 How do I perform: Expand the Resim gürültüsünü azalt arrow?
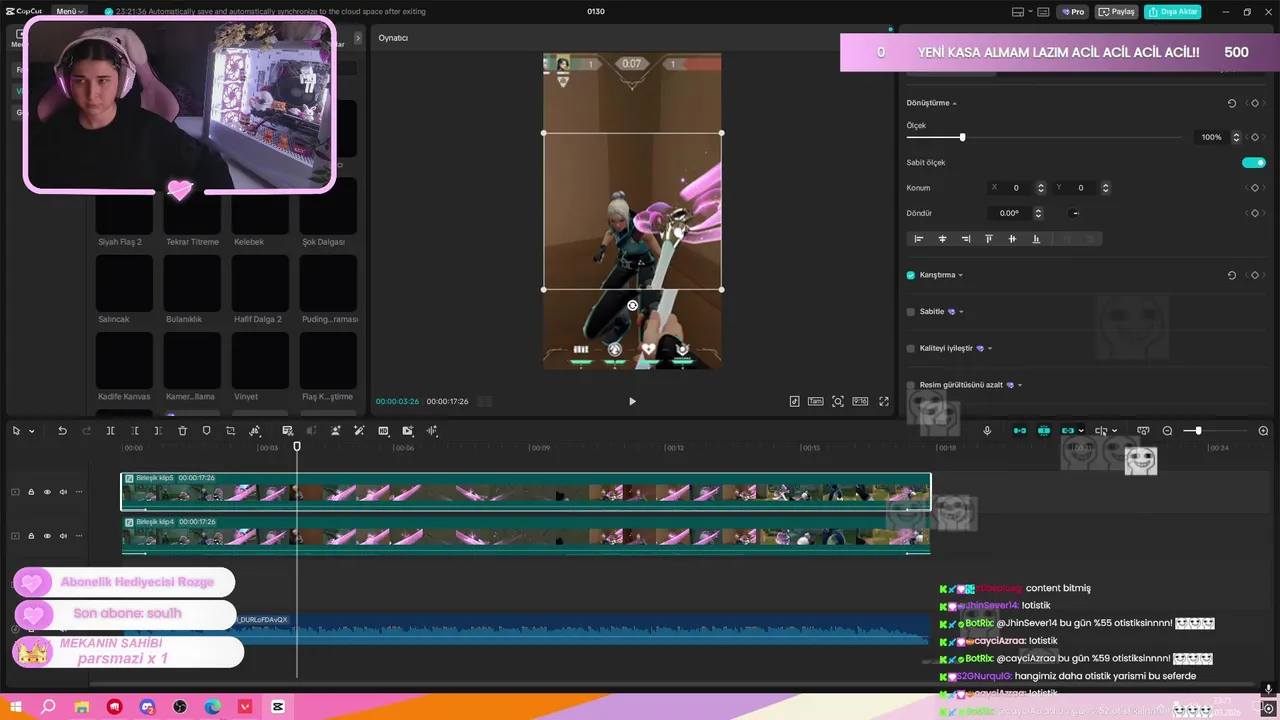[x=1019, y=385]
